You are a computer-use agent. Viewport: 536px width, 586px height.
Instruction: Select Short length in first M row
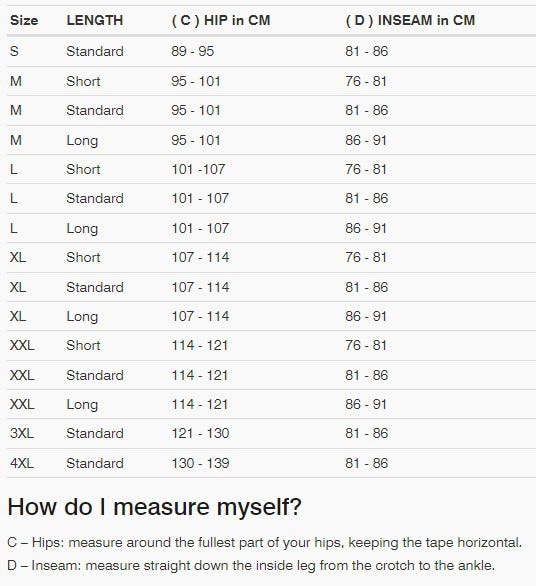tap(83, 81)
